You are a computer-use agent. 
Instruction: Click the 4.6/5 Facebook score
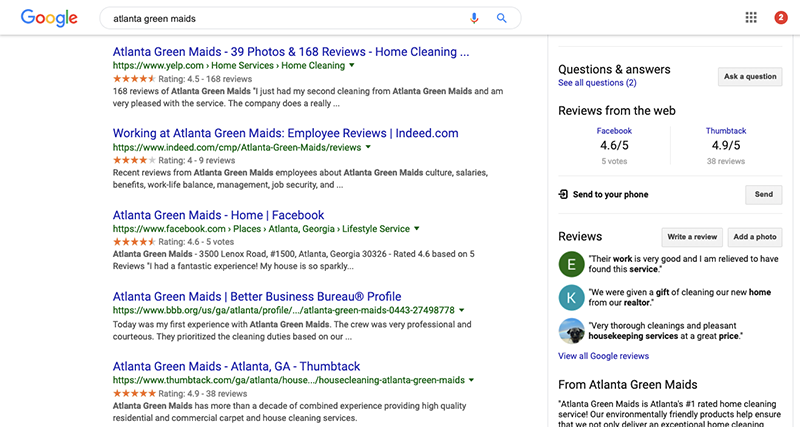[x=614, y=145]
